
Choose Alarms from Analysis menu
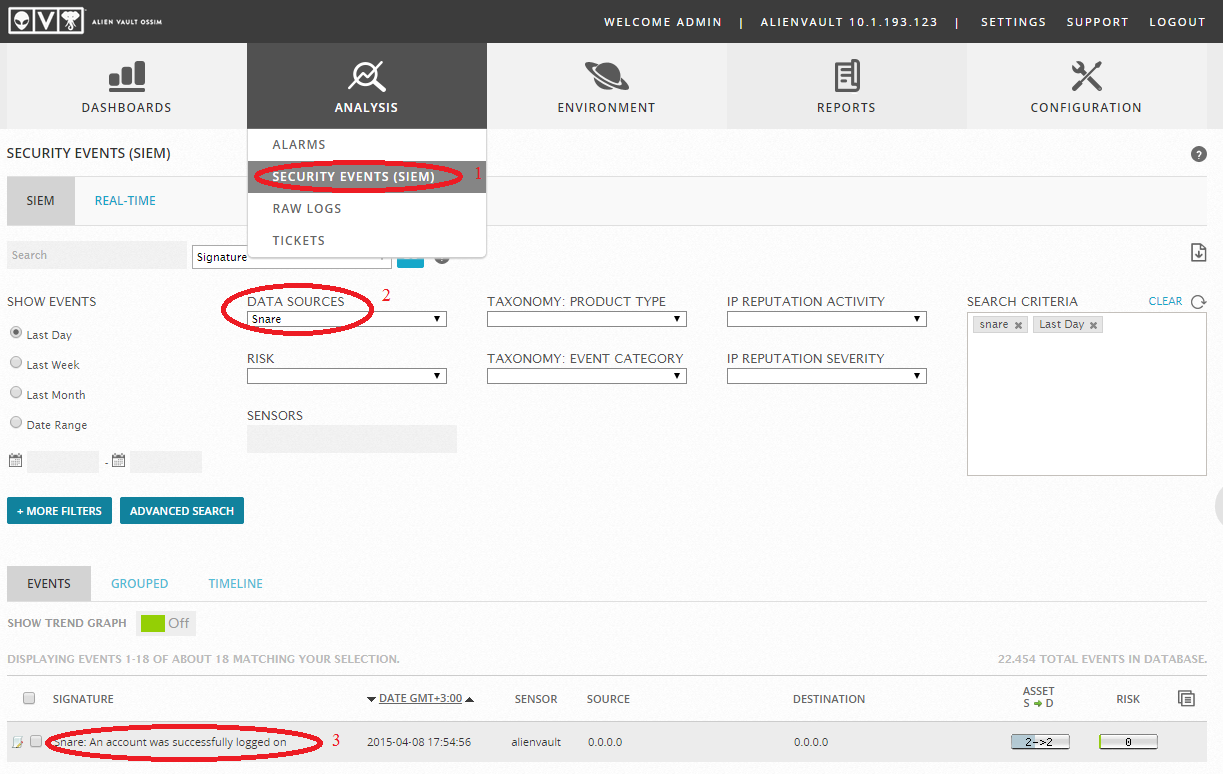click(366, 145)
